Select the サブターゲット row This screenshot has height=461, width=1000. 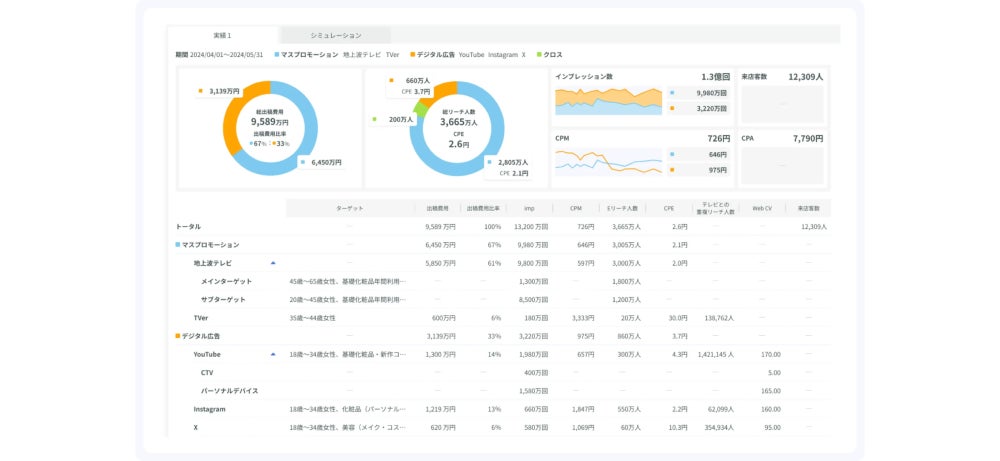tap(503, 299)
